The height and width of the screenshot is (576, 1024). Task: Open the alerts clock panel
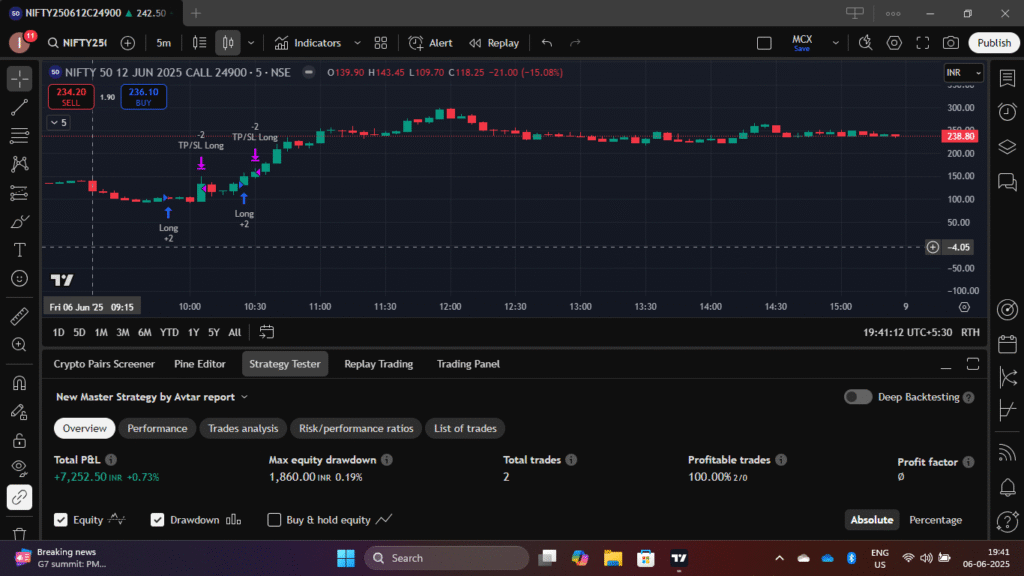(1007, 112)
